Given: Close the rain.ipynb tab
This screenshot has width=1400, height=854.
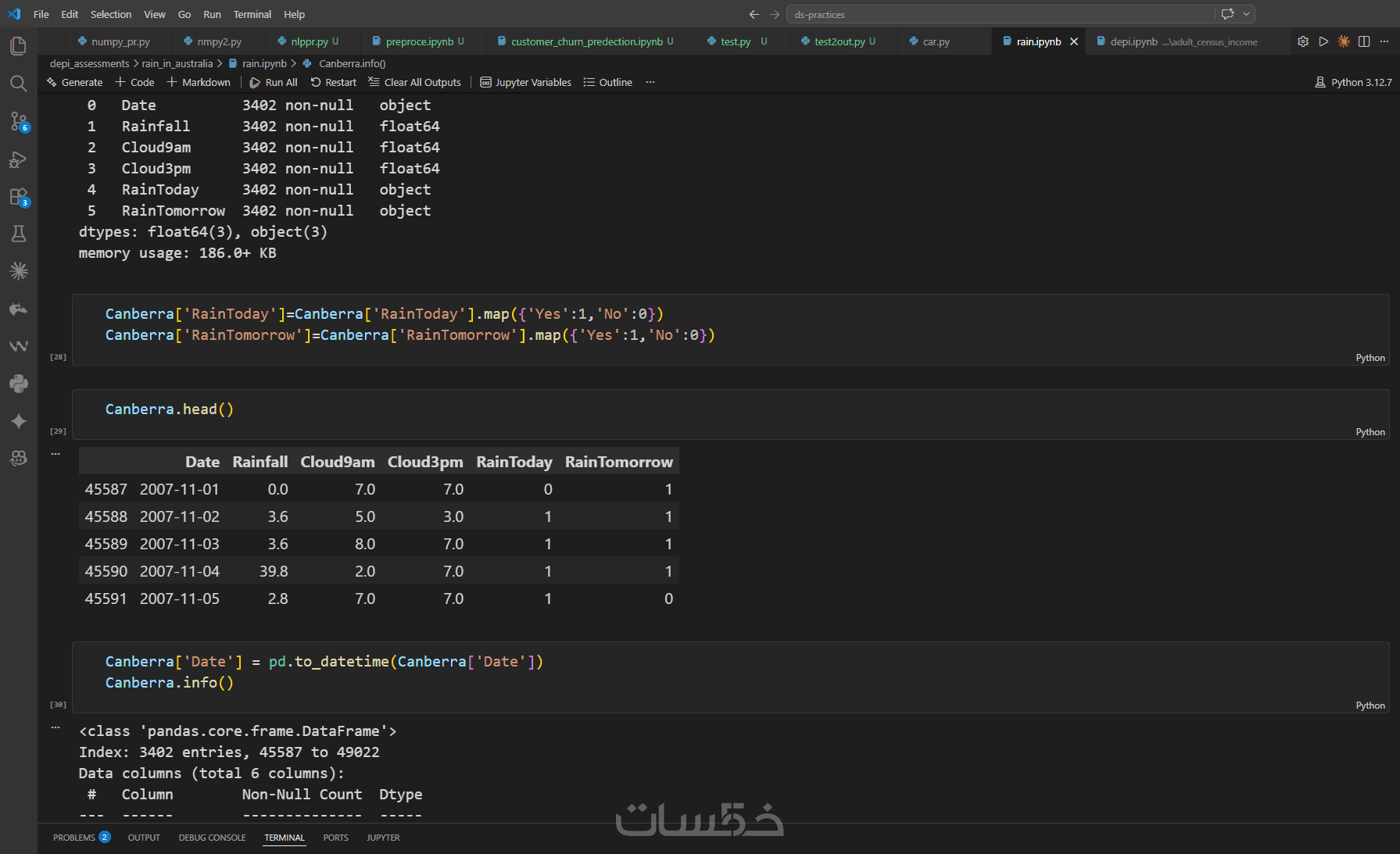Looking at the screenshot, I should [1074, 41].
